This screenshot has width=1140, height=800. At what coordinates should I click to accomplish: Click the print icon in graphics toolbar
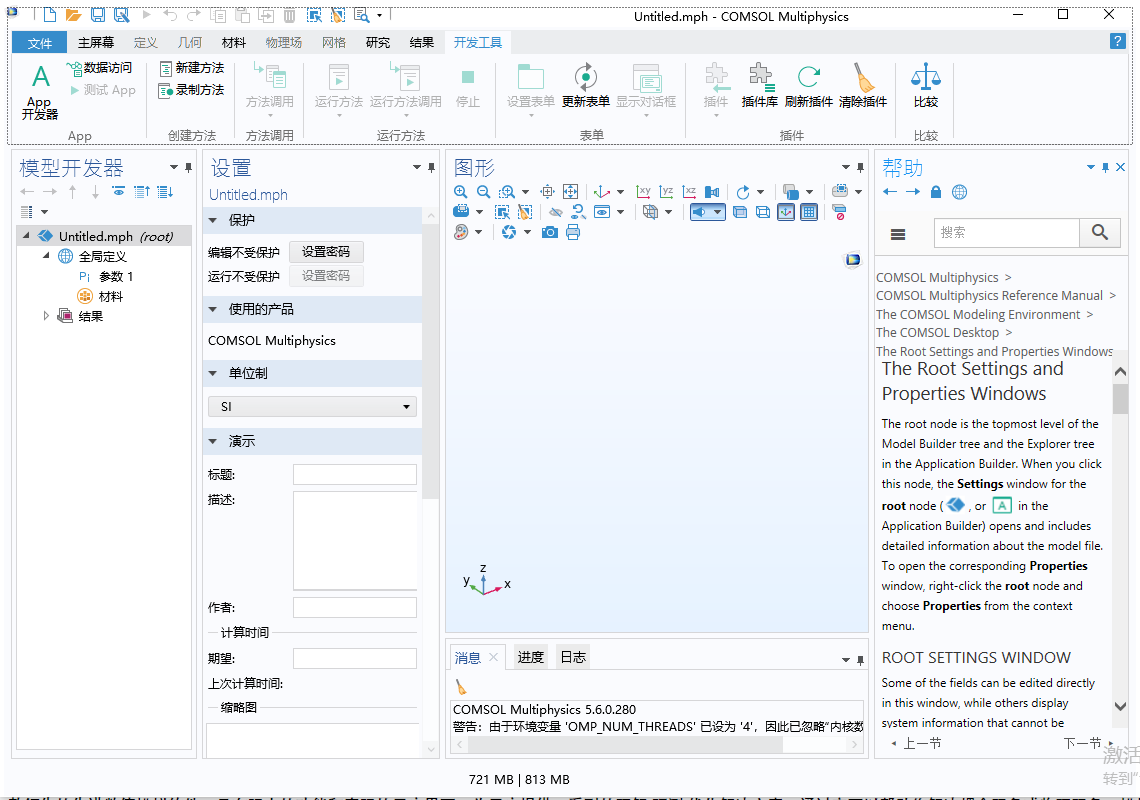[x=573, y=232]
